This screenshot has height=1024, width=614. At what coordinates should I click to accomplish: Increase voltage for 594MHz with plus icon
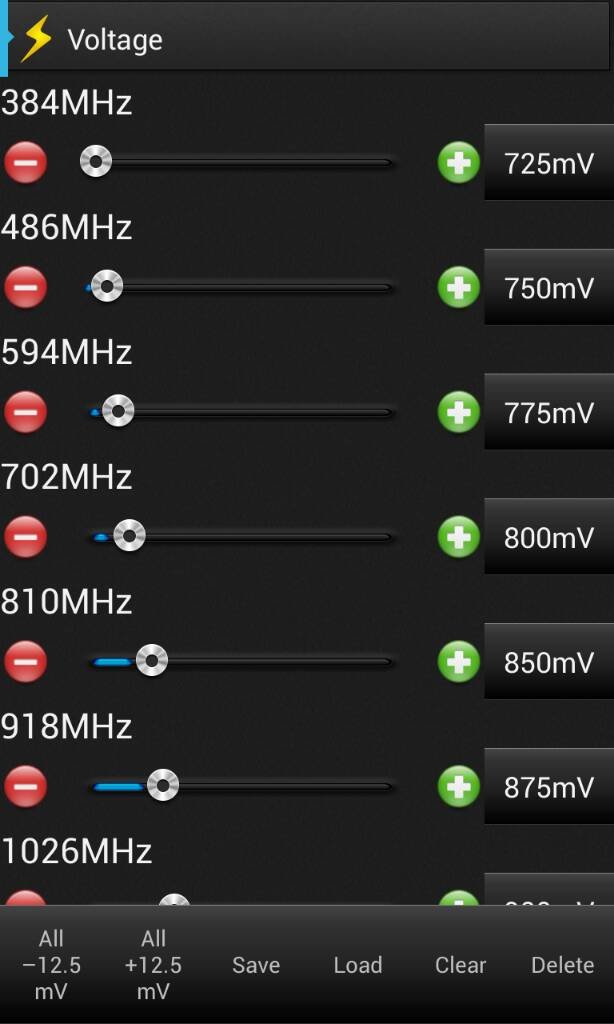coord(459,411)
